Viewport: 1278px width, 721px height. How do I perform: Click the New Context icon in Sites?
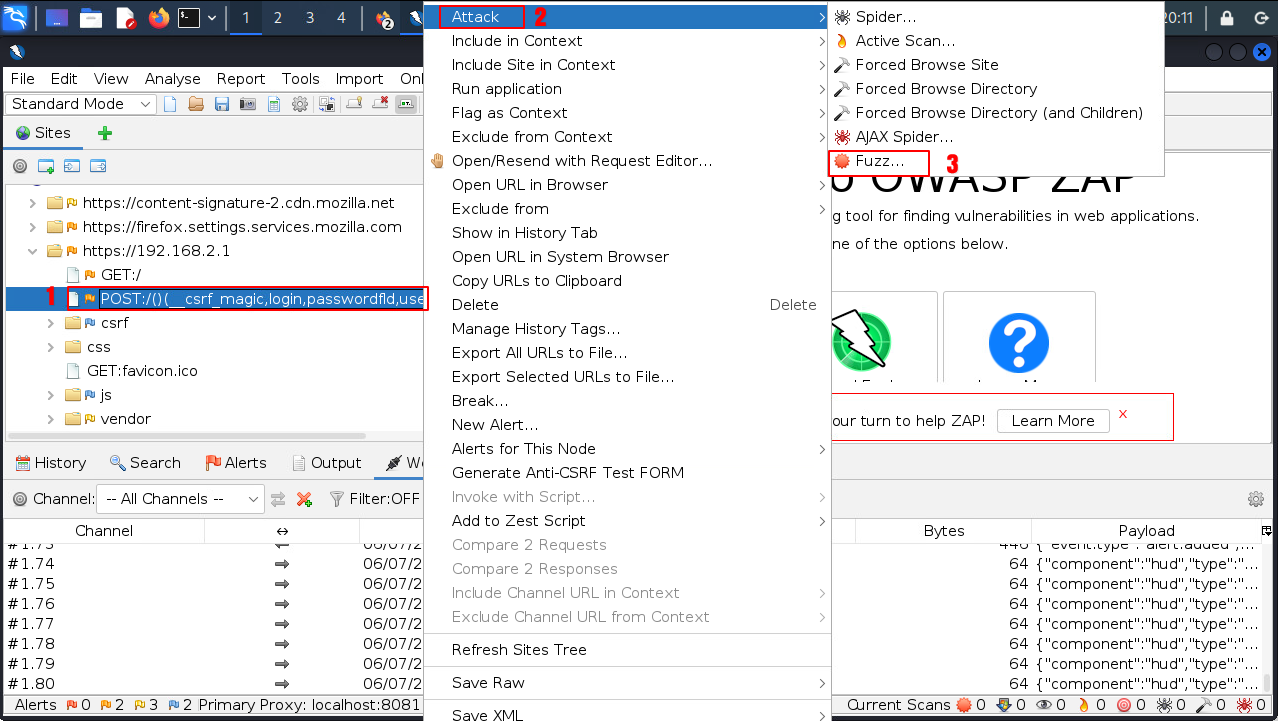tap(46, 166)
